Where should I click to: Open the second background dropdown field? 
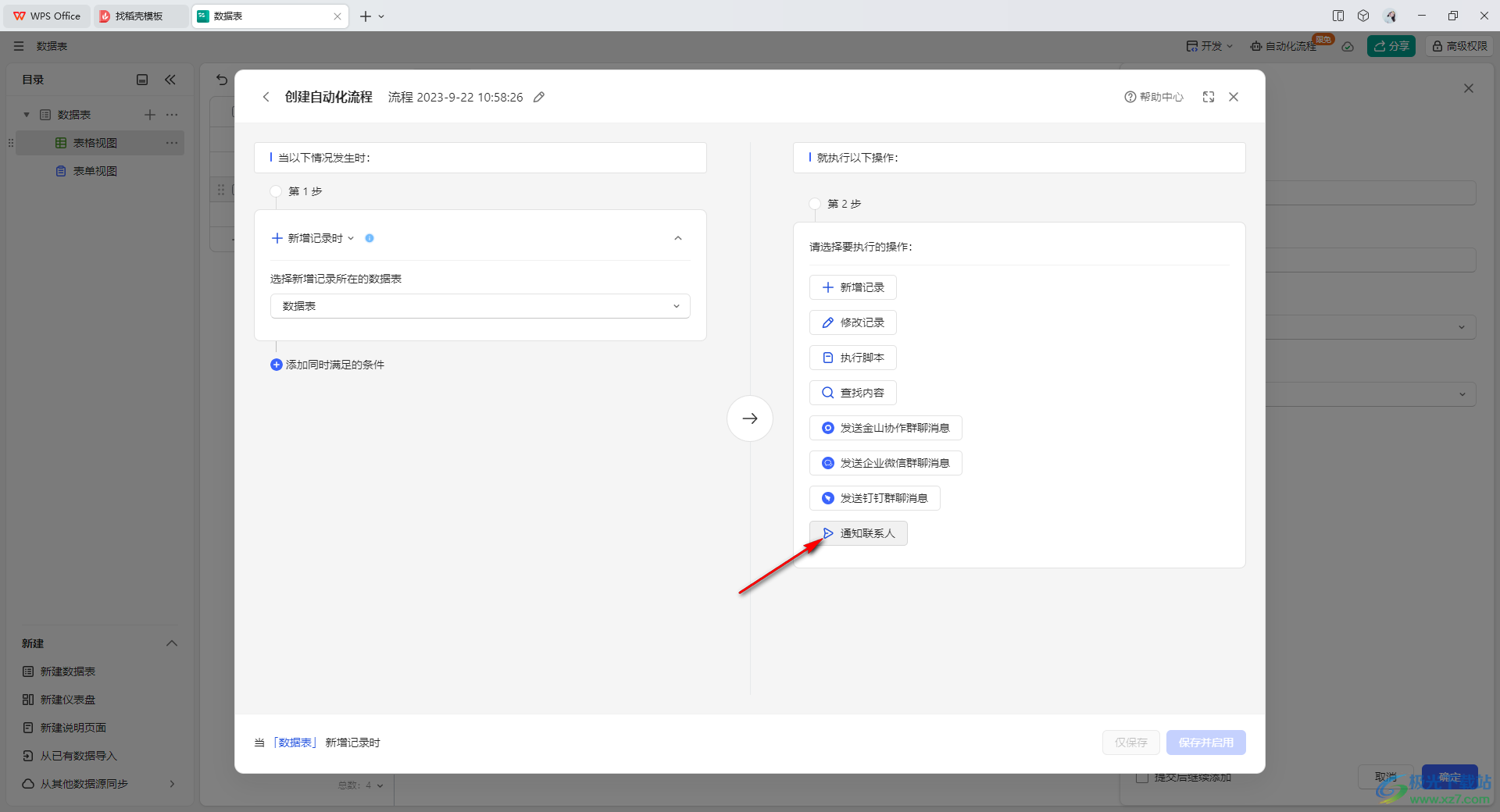click(1370, 394)
